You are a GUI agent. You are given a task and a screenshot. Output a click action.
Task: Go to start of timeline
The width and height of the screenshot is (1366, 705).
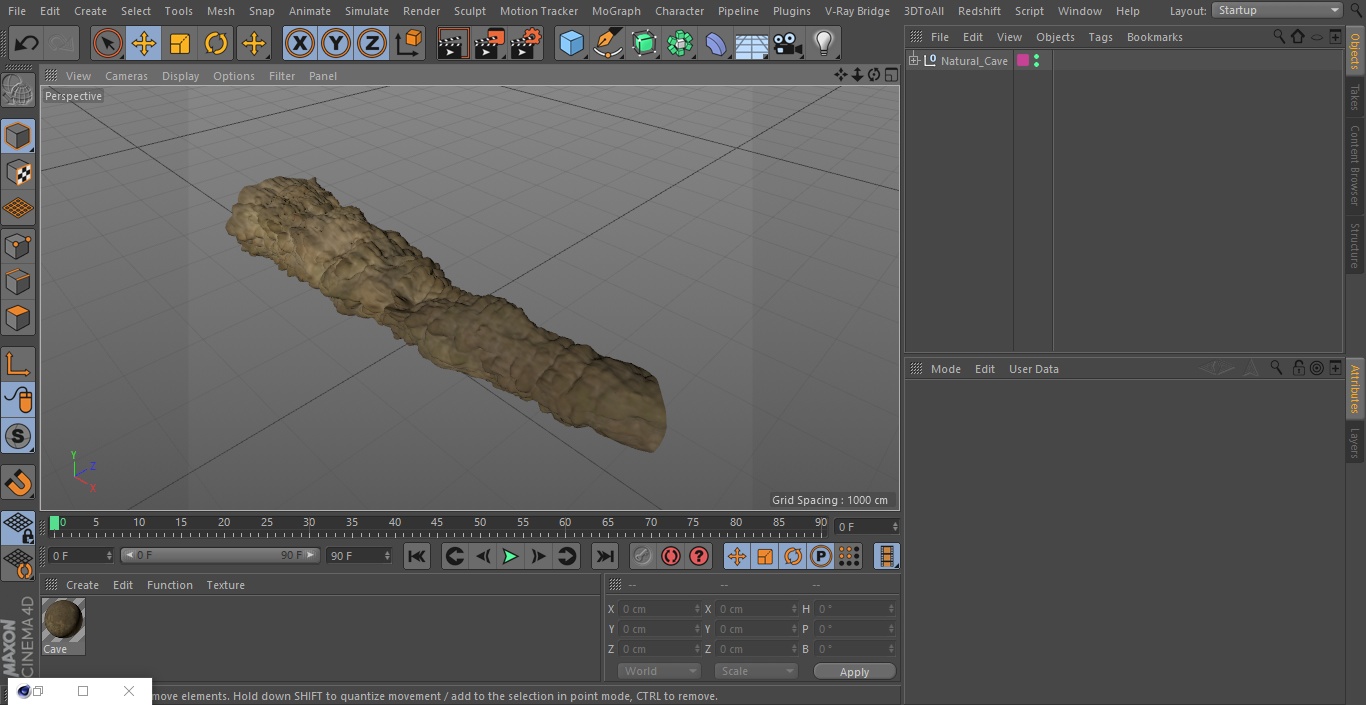(417, 556)
